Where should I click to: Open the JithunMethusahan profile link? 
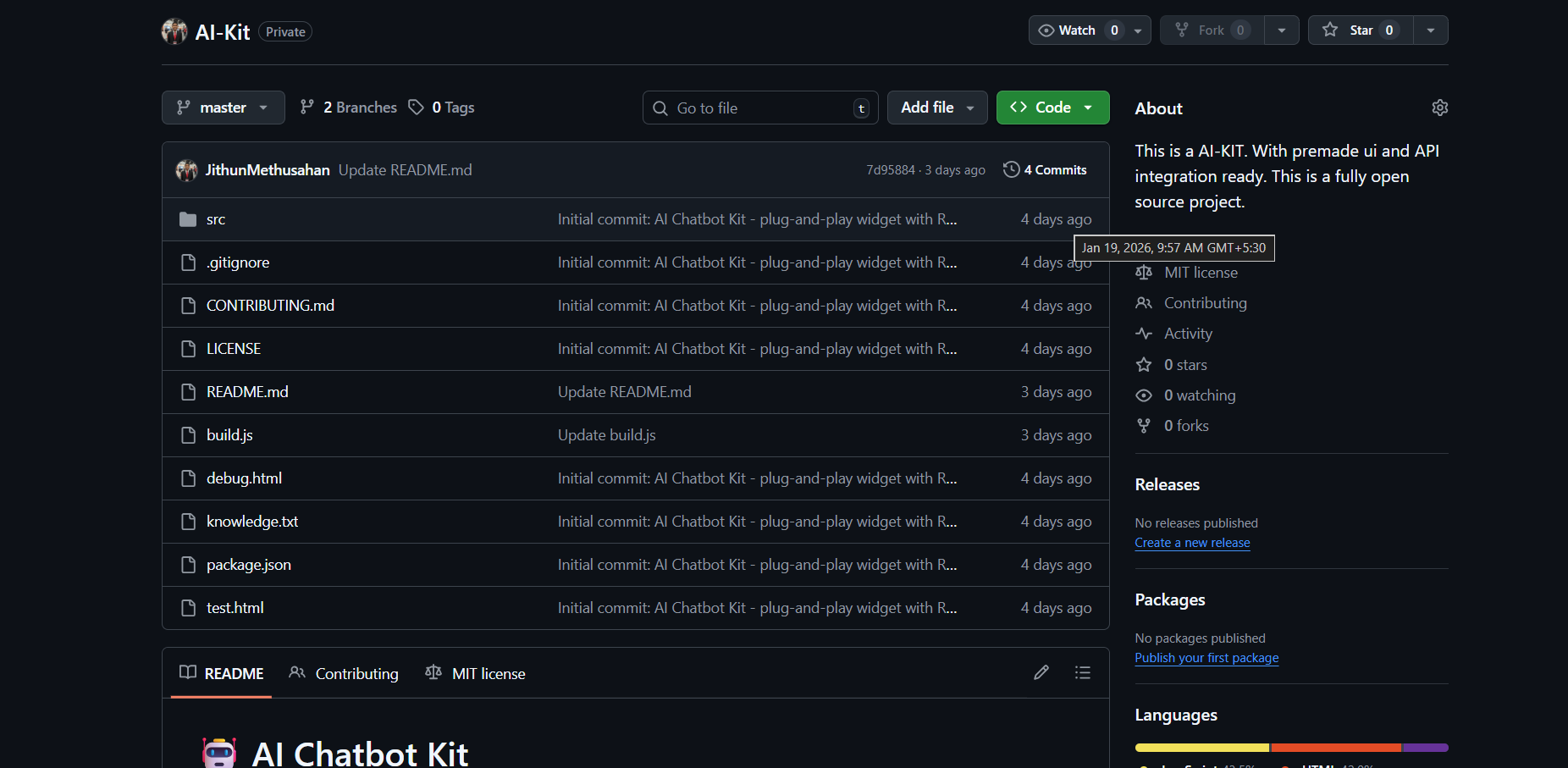(268, 170)
